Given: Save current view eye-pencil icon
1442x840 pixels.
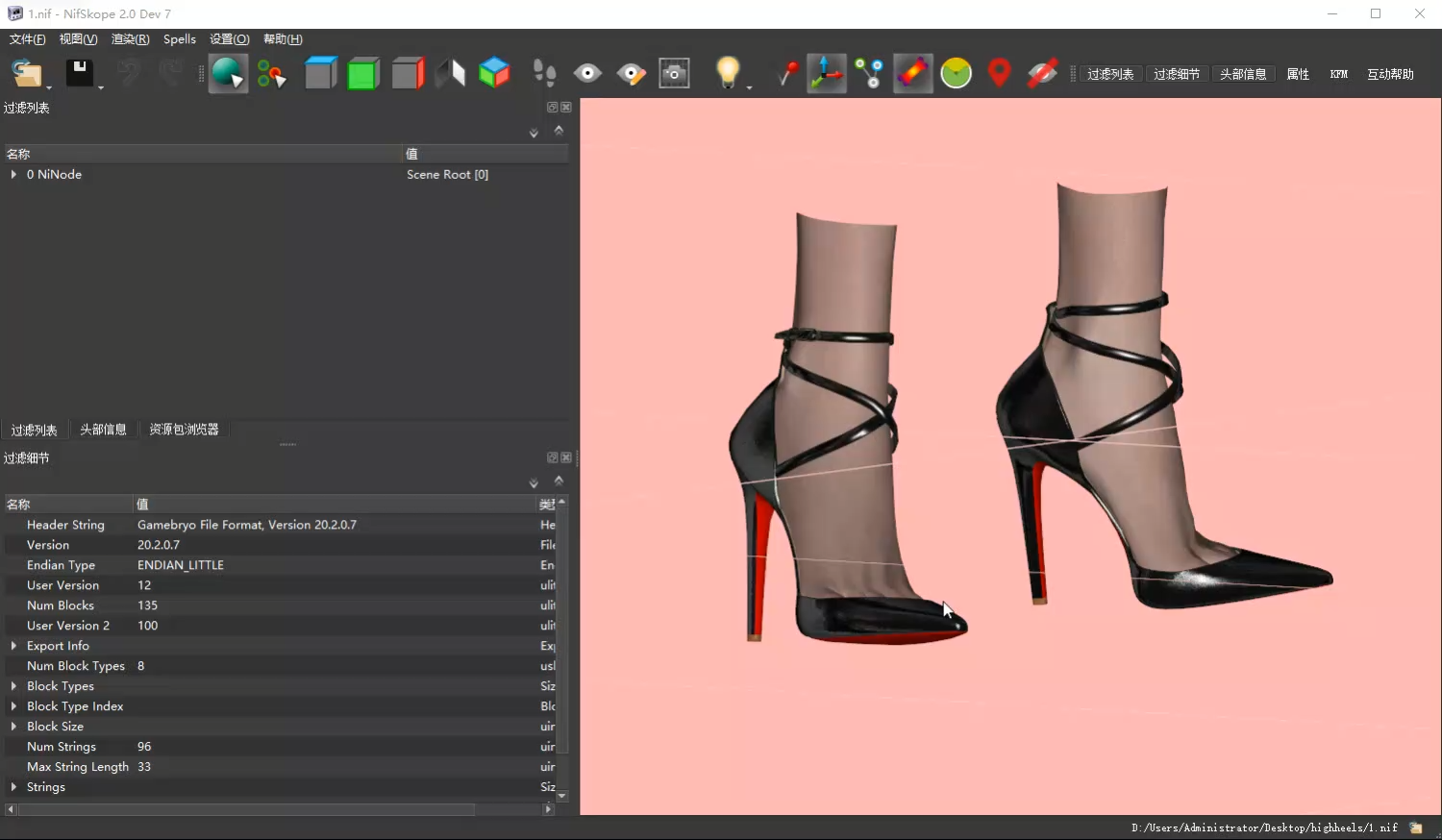Looking at the screenshot, I should pyautogui.click(x=631, y=73).
